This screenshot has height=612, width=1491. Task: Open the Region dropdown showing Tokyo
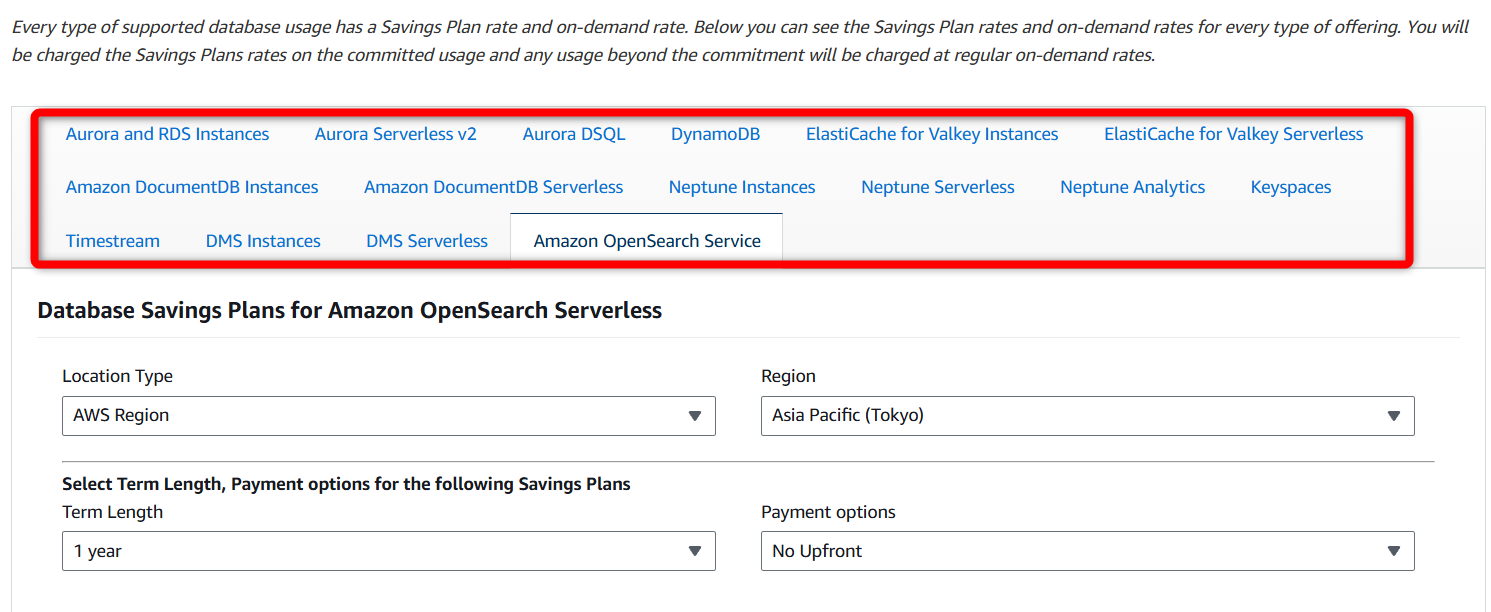click(x=1088, y=415)
